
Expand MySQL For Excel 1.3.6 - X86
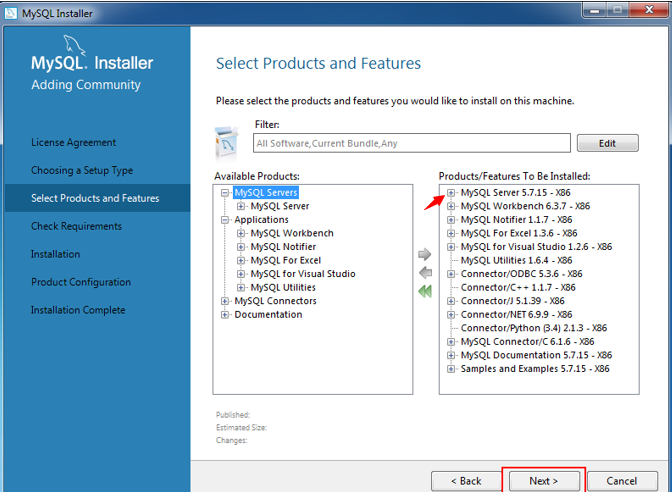[x=450, y=234]
